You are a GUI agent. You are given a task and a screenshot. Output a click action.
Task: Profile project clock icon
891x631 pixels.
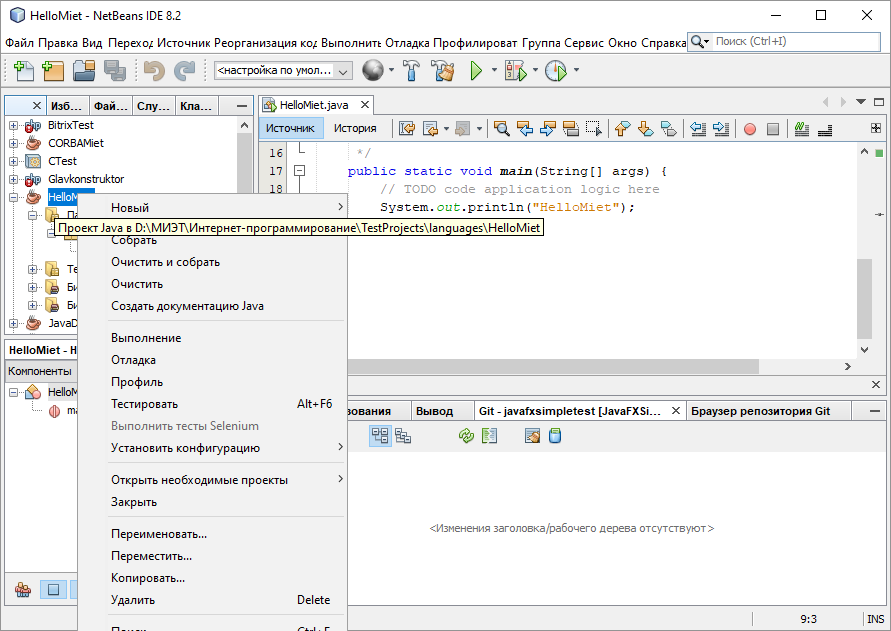point(556,70)
